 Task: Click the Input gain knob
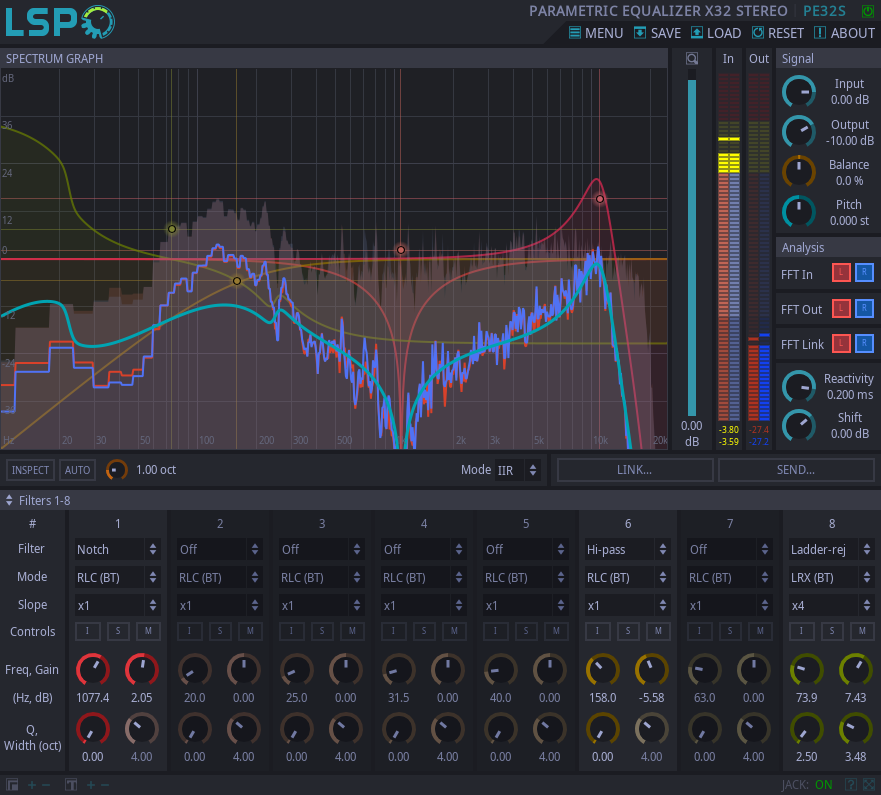click(799, 92)
